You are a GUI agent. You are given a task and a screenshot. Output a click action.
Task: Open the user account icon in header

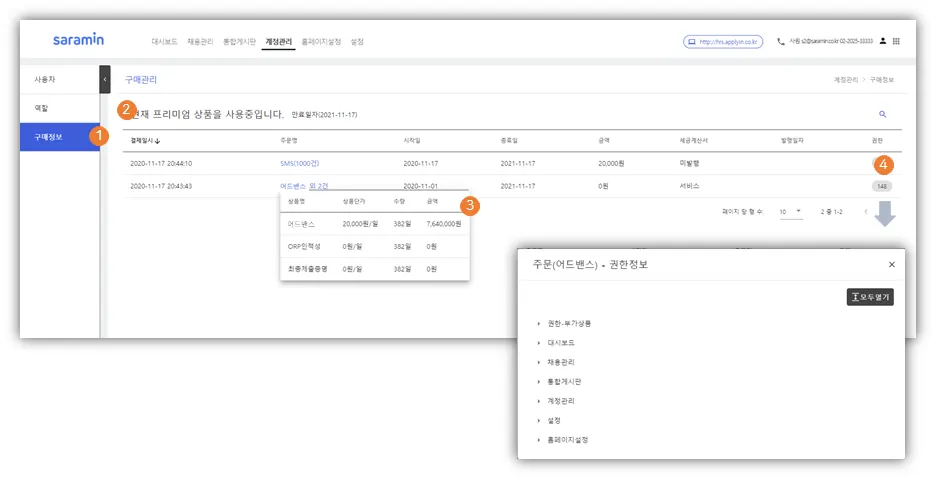882,41
